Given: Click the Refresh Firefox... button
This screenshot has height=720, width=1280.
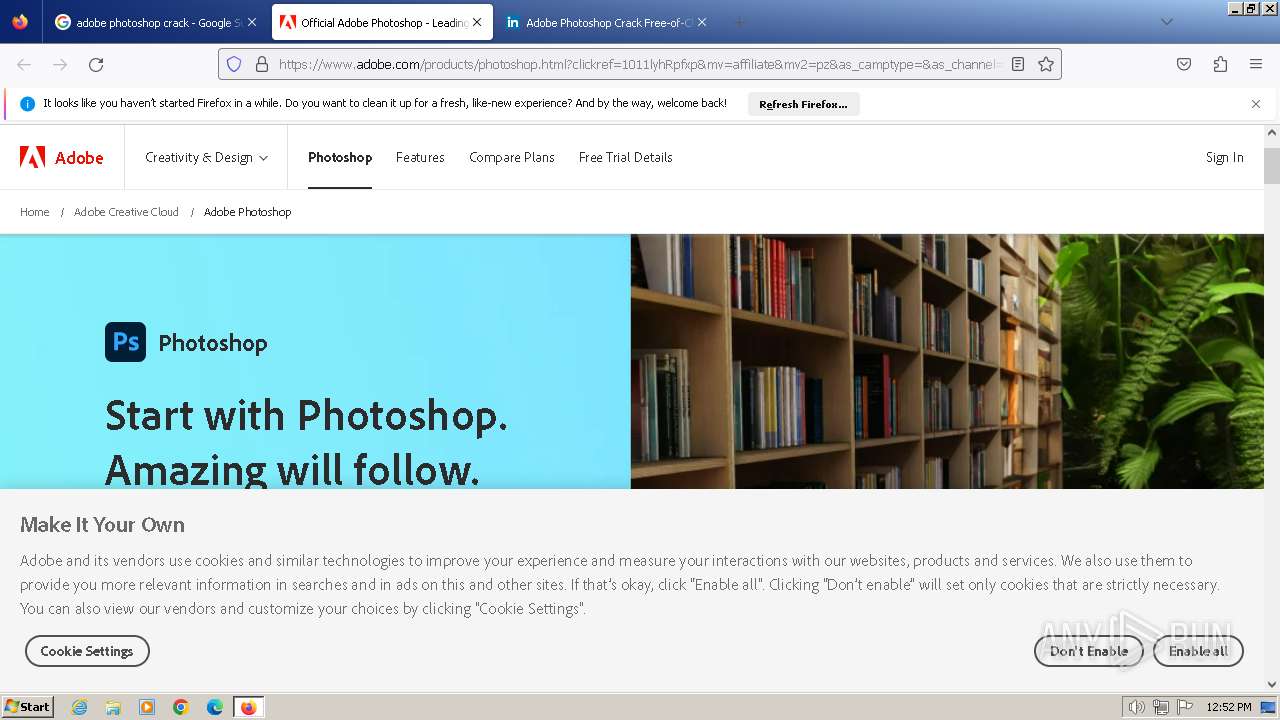Looking at the screenshot, I should click(803, 104).
